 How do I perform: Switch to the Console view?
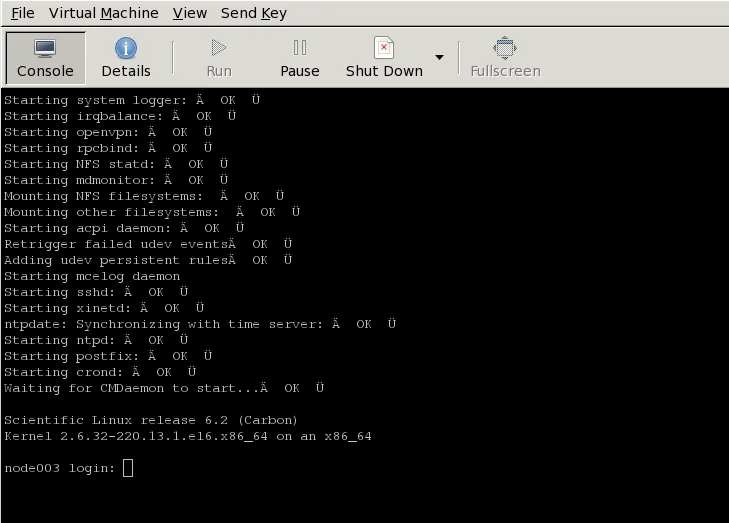[45, 58]
